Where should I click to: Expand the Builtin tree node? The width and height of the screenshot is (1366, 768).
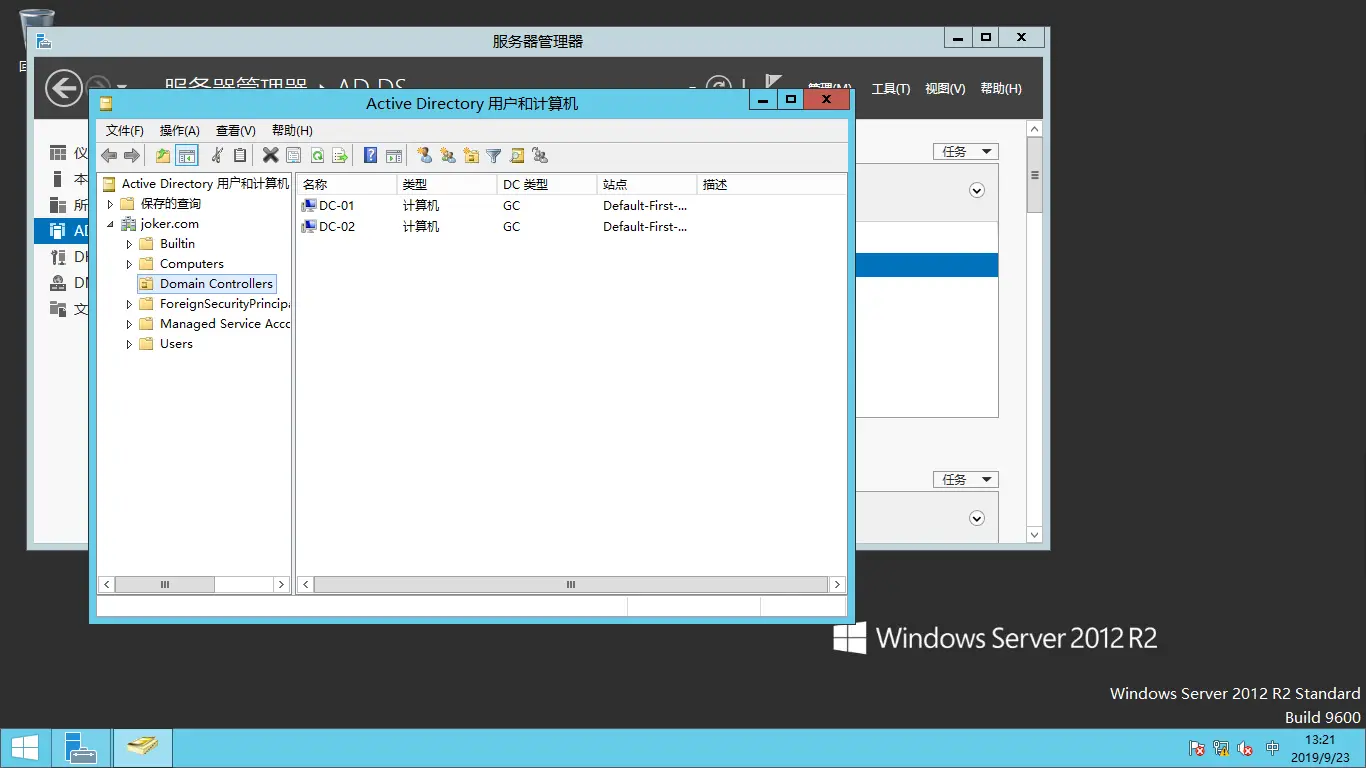129,244
